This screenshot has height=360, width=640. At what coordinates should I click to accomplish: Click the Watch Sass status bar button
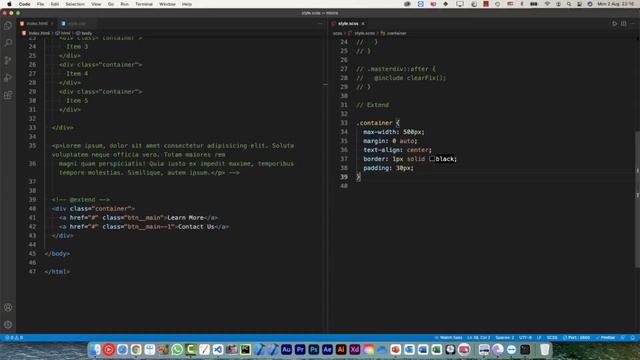click(449, 338)
